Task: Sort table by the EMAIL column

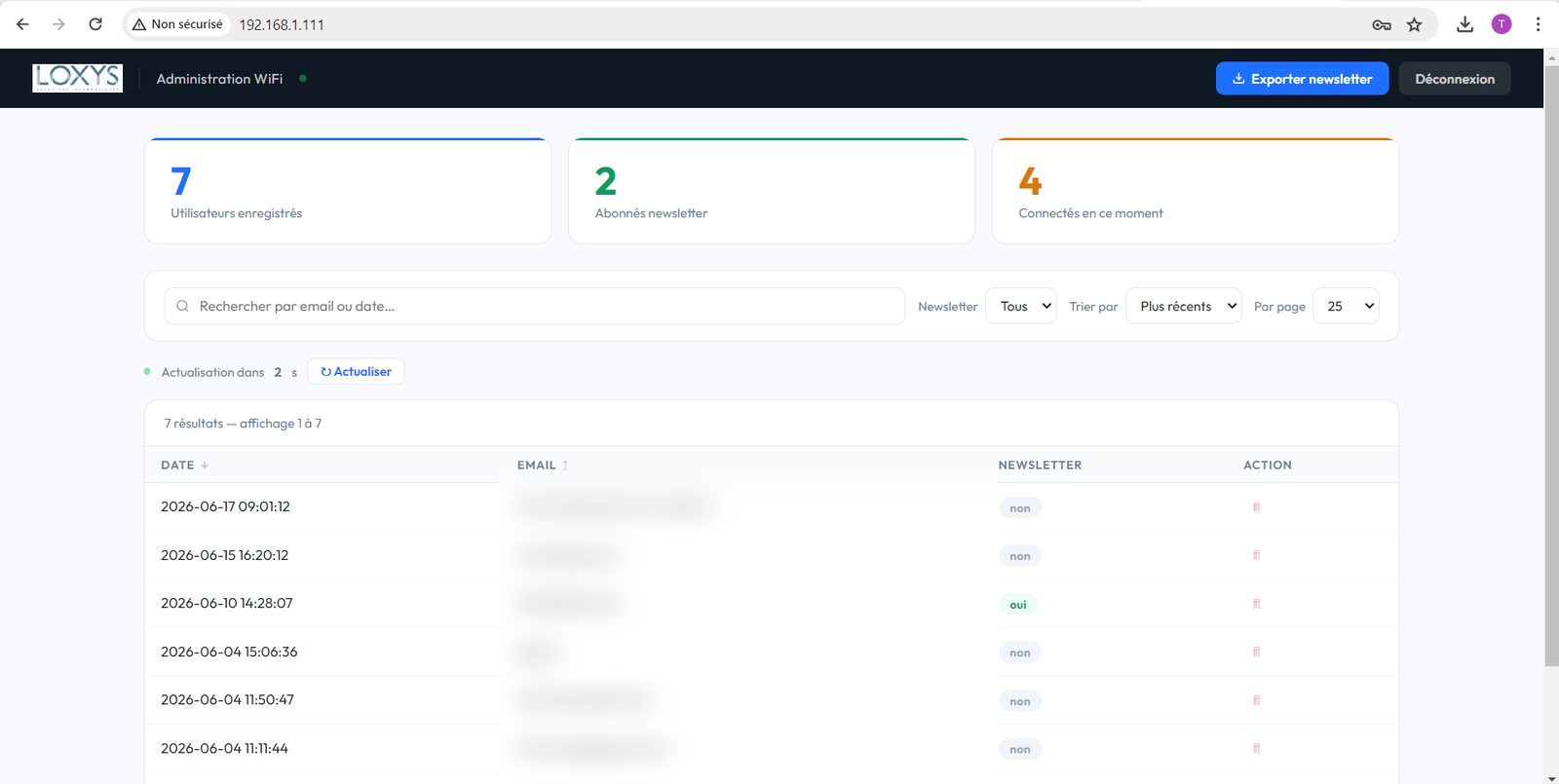Action: click(543, 466)
